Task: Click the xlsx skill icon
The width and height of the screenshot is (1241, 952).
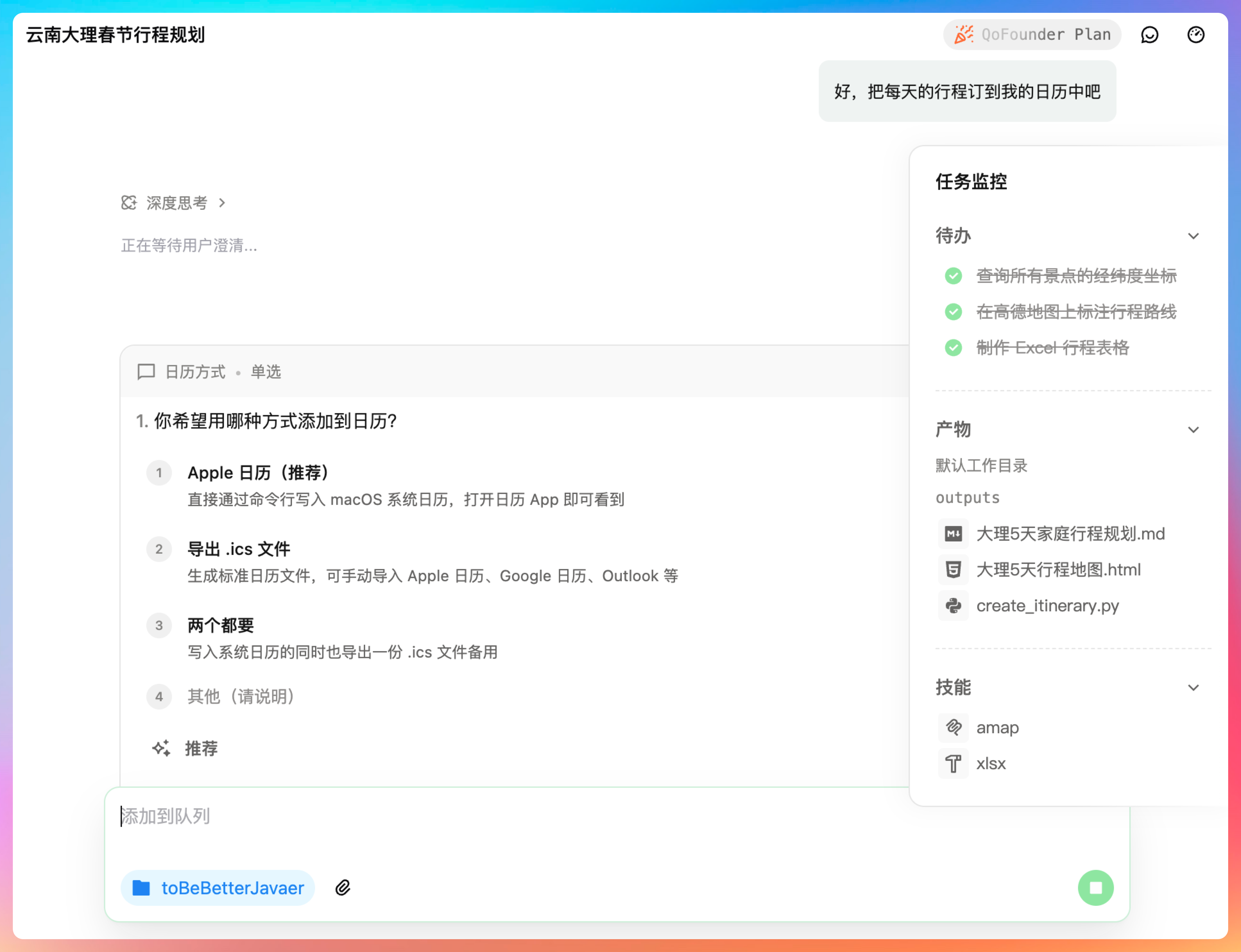Action: [x=953, y=764]
